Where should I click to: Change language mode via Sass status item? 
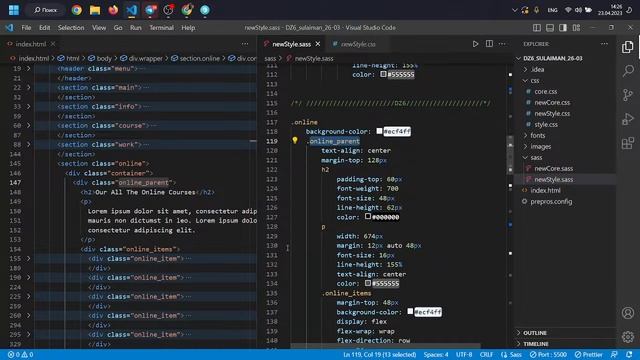(511, 355)
